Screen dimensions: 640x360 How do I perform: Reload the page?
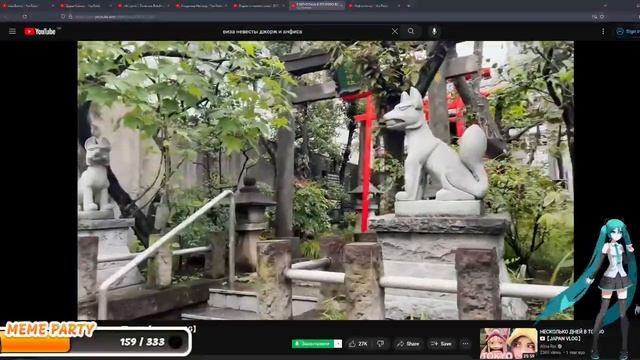[24, 17]
